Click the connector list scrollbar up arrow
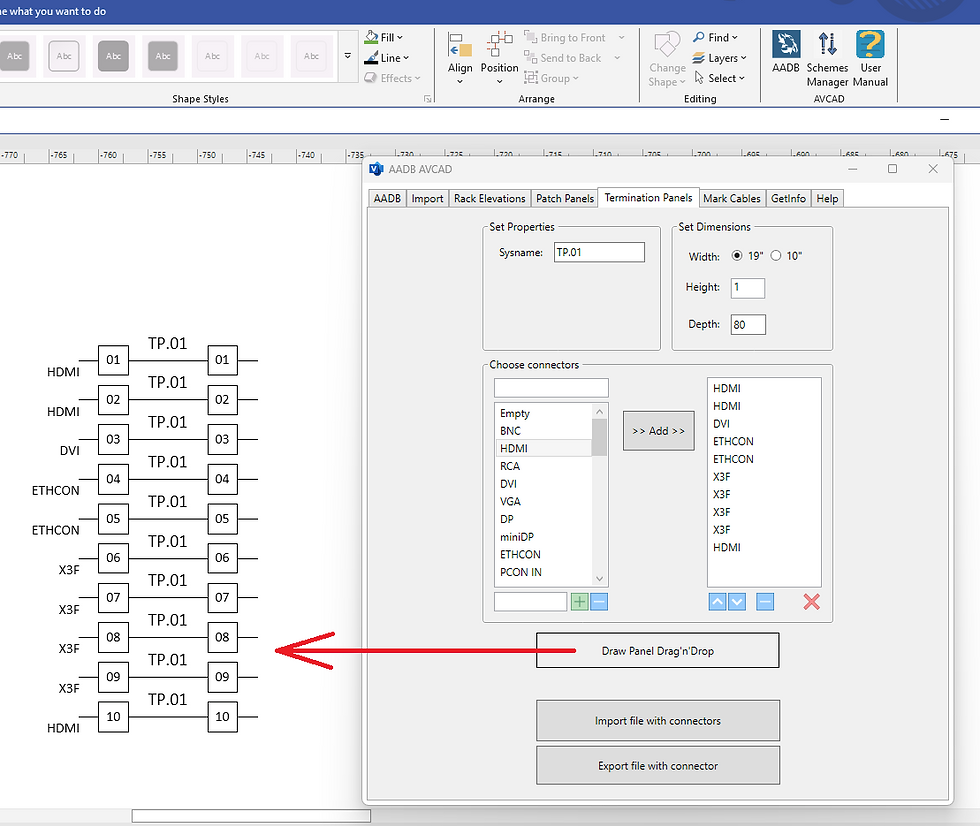Image resolution: width=980 pixels, height=826 pixels. [x=599, y=411]
